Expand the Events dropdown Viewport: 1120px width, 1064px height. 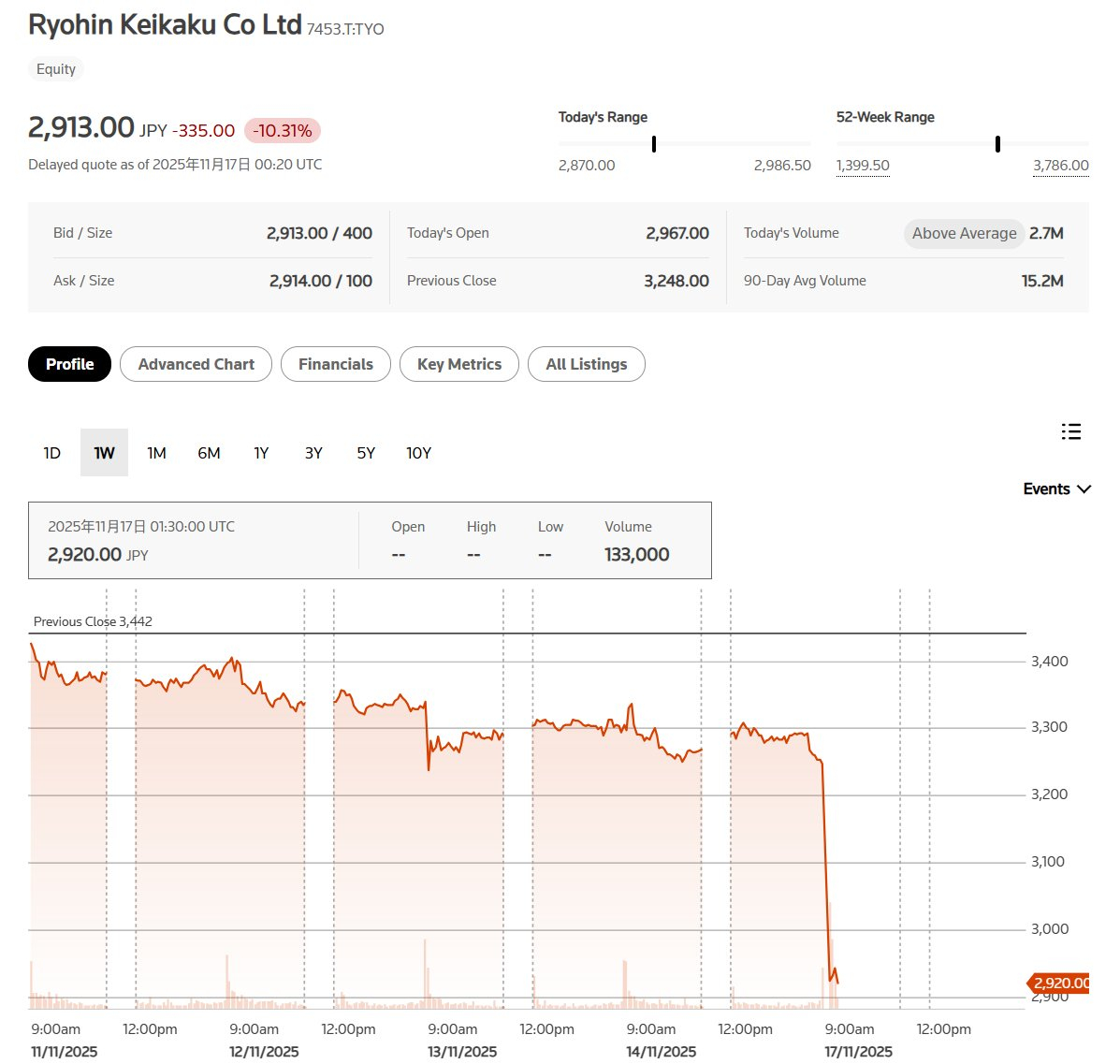coord(1046,489)
